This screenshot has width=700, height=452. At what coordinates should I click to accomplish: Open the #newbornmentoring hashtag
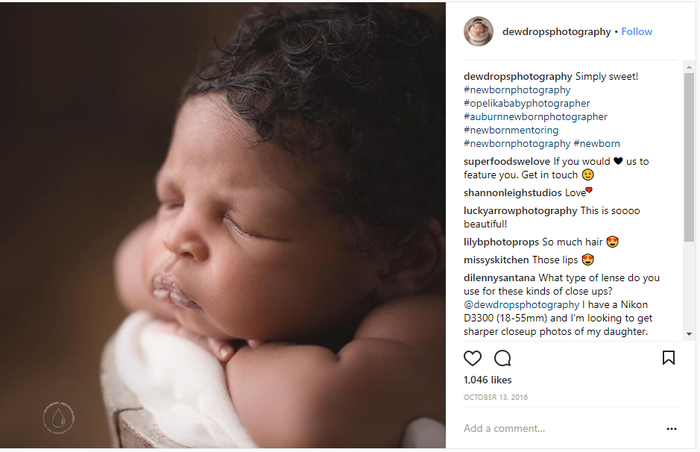[511, 130]
